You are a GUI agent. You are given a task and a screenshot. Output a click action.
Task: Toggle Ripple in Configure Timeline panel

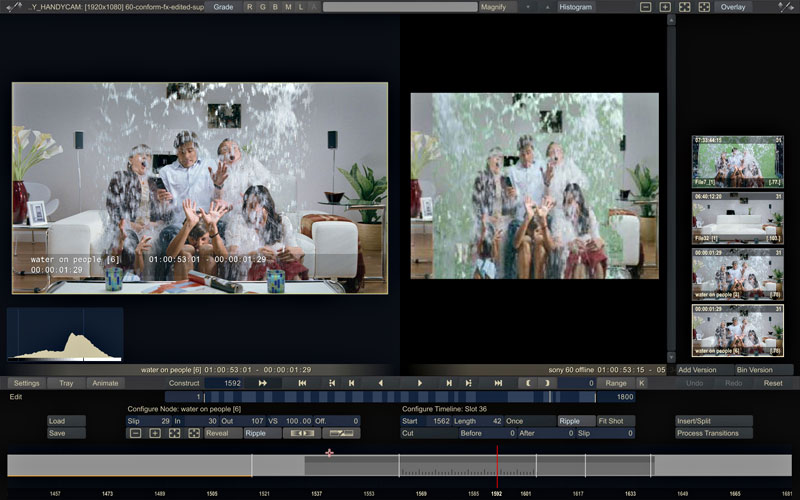(x=569, y=421)
